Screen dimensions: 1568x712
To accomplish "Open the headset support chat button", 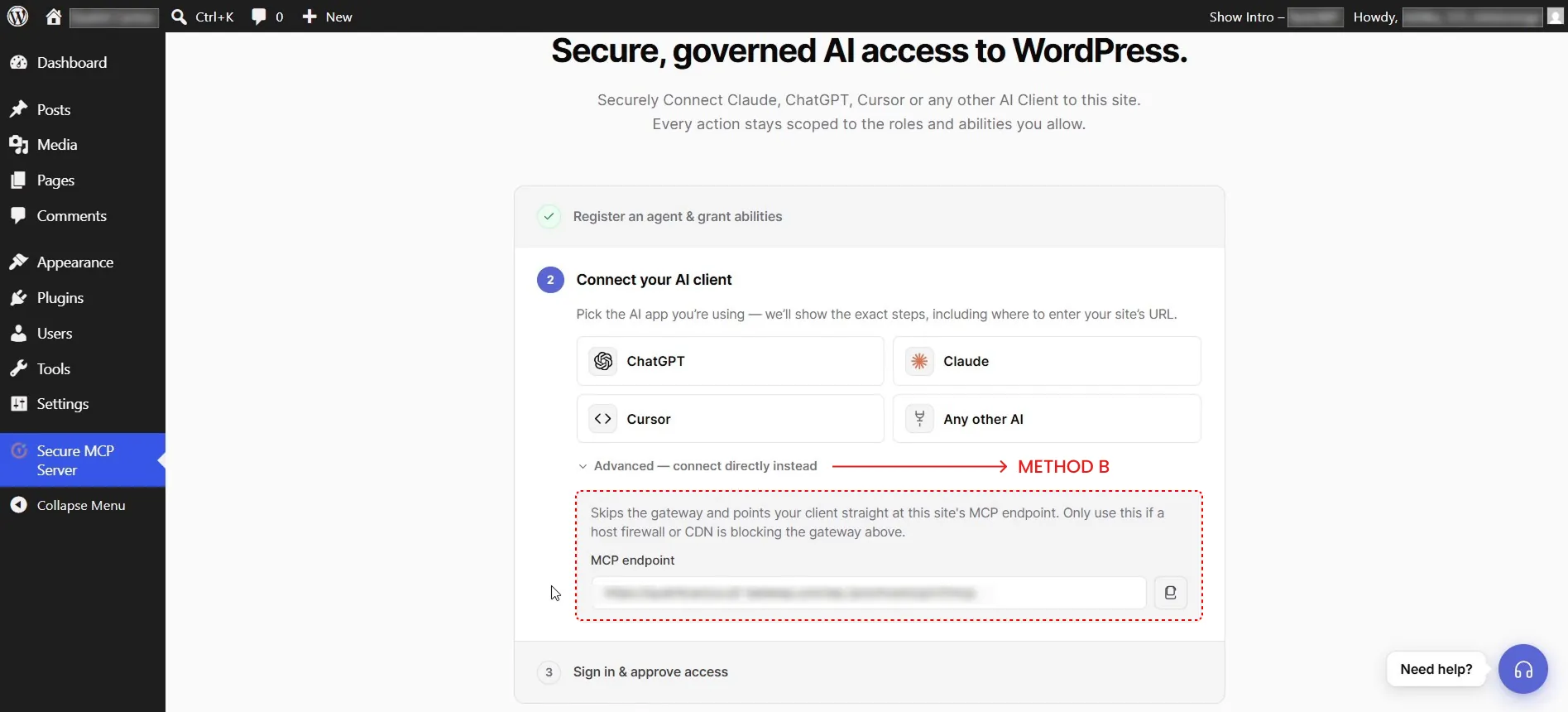I will [1522, 669].
